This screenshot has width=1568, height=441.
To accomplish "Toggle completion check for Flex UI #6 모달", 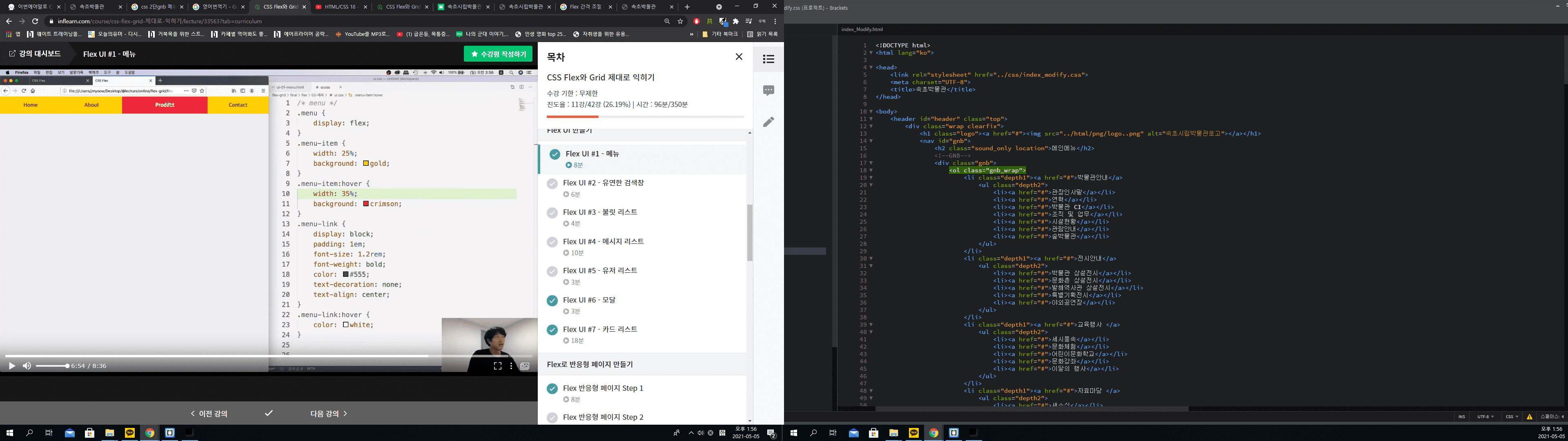I will (x=552, y=300).
